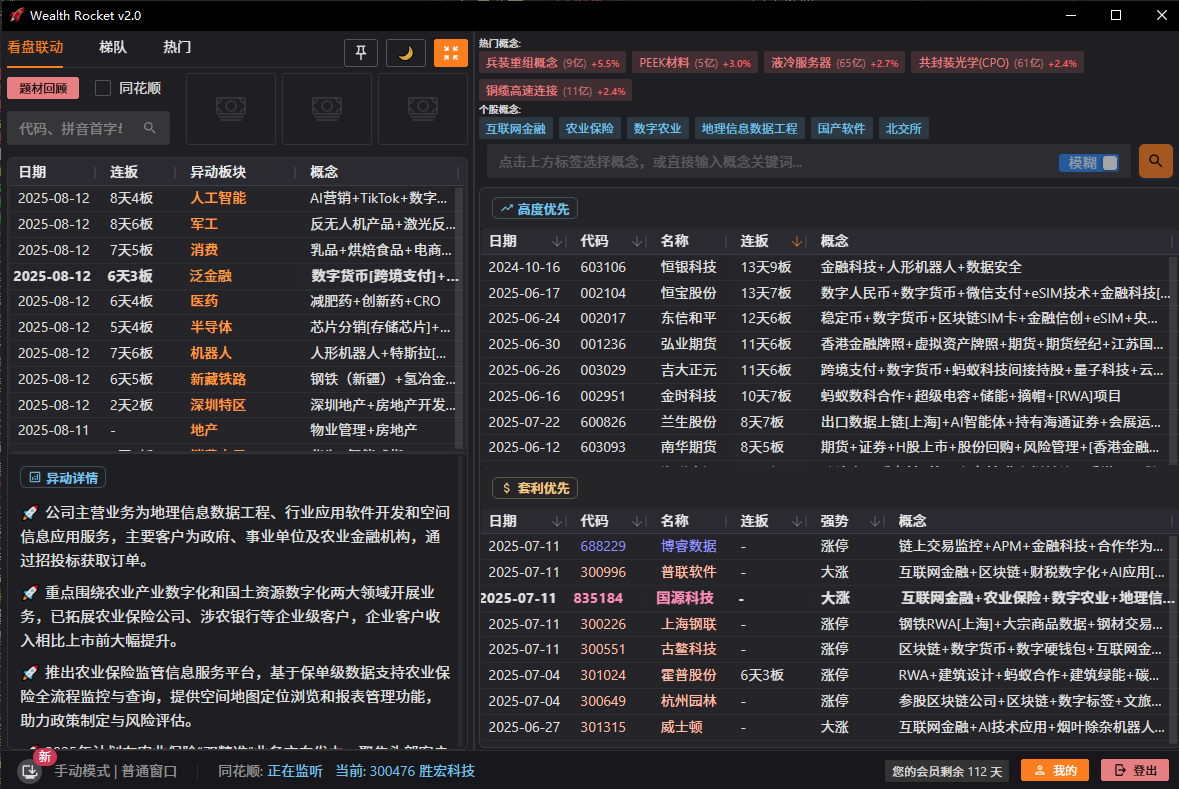Click the 会员剩余 112 天 membership button
The width and height of the screenshot is (1179, 789).
[945, 771]
